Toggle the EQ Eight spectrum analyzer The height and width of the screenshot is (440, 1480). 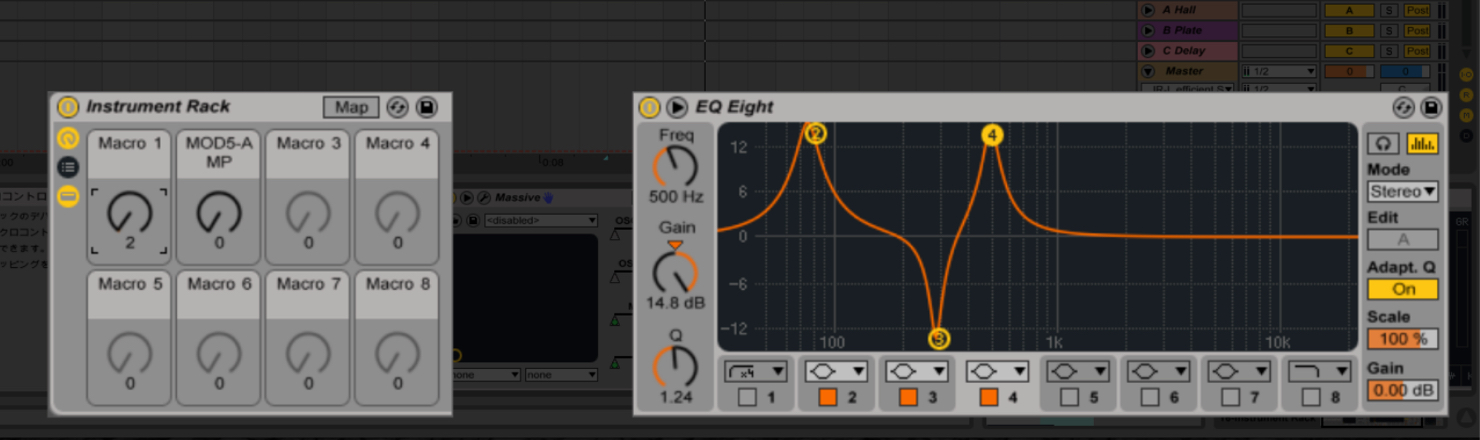1422,144
